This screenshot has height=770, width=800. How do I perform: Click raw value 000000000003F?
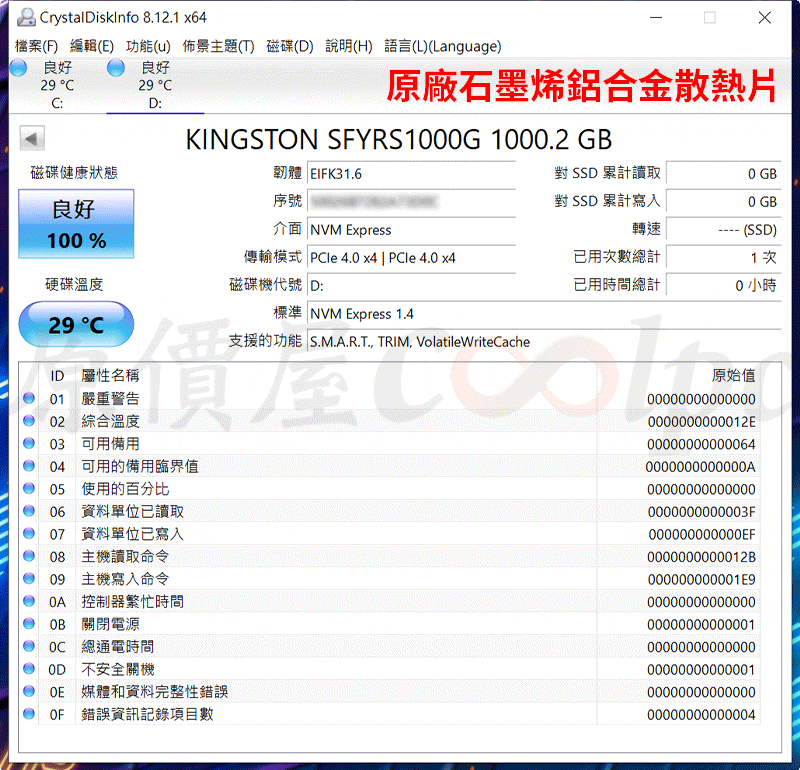tap(702, 511)
